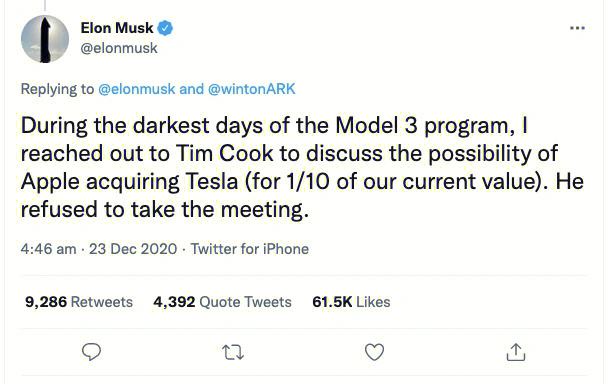View the 4,392 Quote Tweets list

click(x=222, y=302)
